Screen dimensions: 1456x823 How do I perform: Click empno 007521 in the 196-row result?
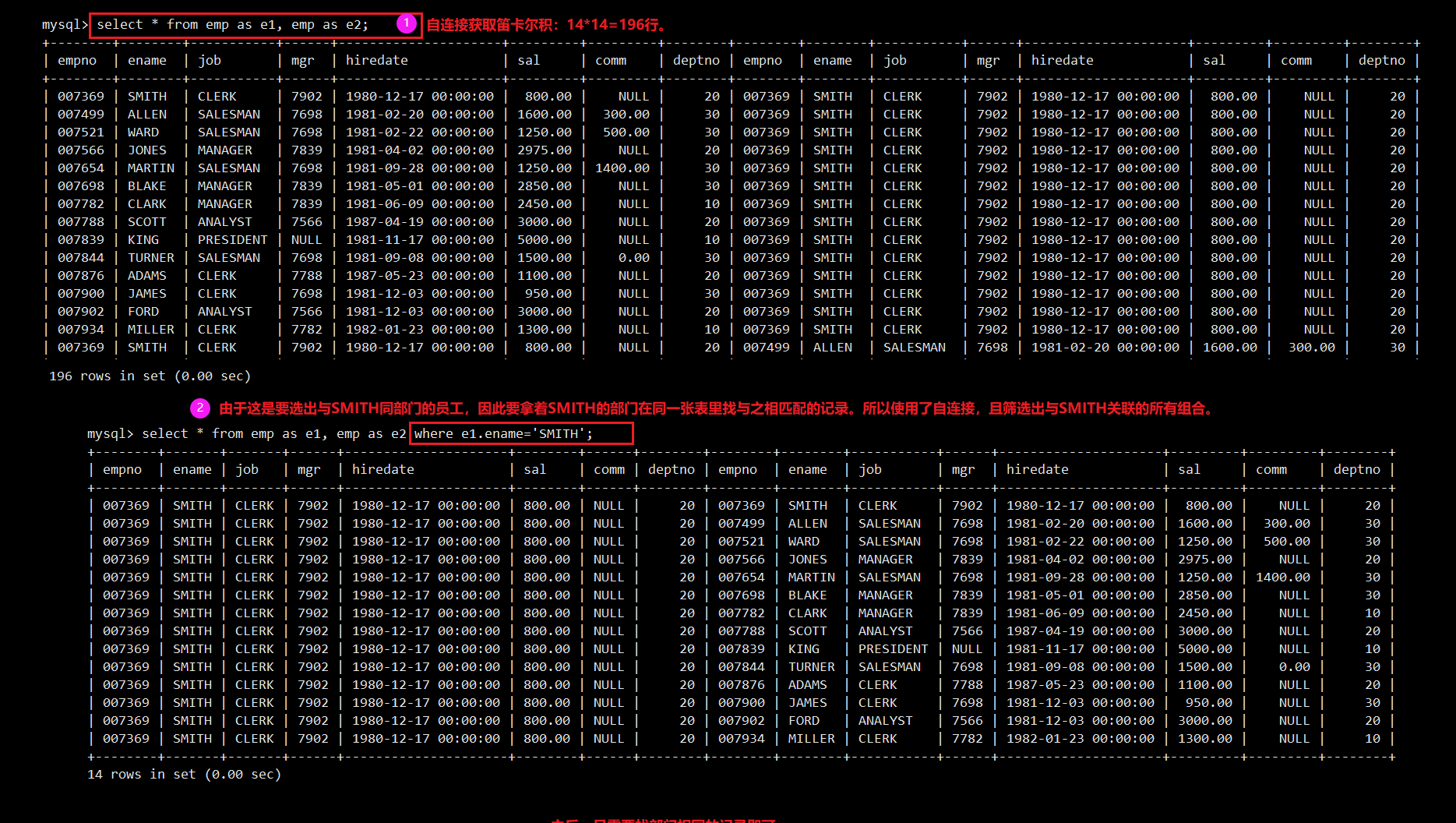(81, 132)
